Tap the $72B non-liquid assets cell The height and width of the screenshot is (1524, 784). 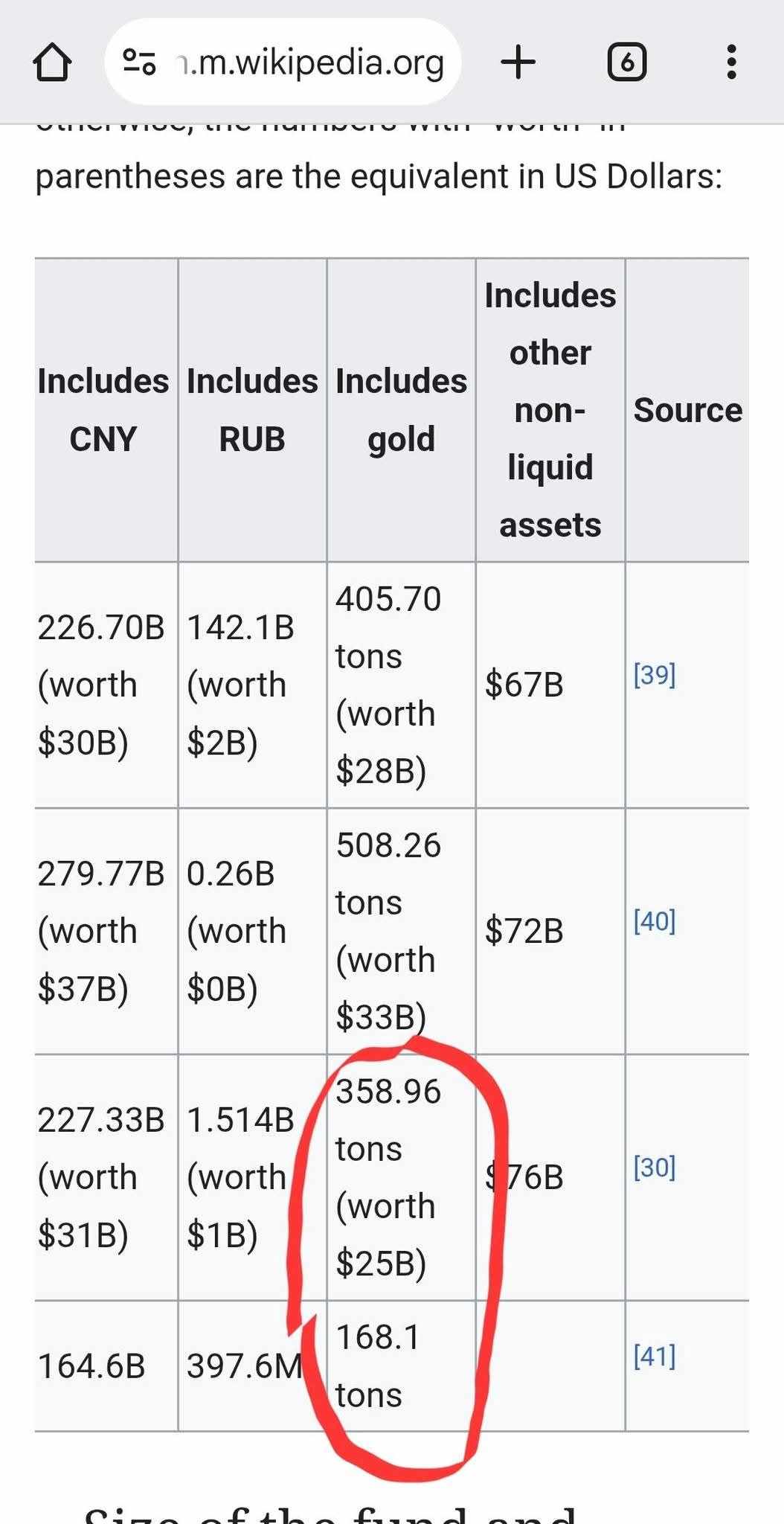(524, 931)
